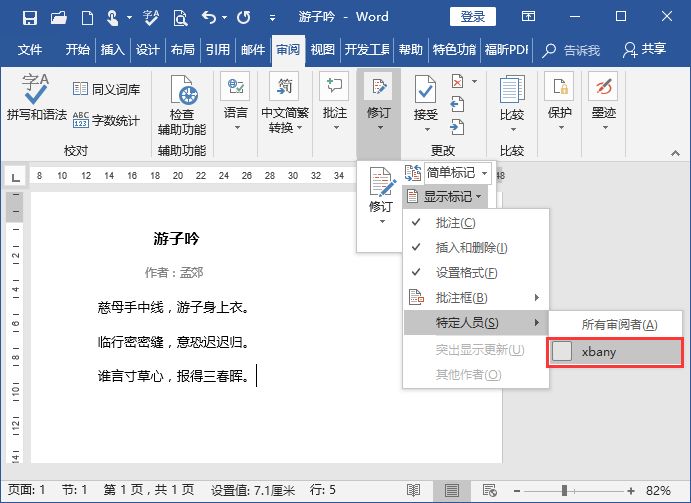Open the File (文件) tab
This screenshot has height=503, width=691.
(x=30, y=49)
